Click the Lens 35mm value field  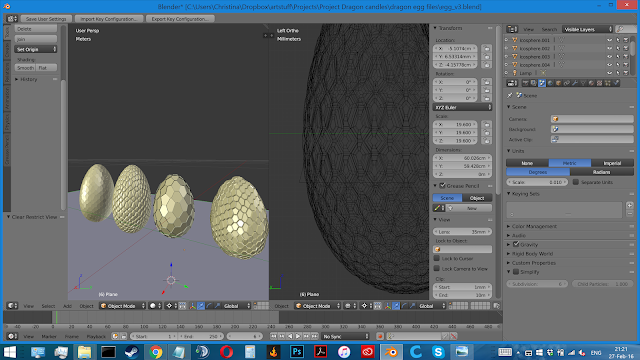(x=462, y=231)
